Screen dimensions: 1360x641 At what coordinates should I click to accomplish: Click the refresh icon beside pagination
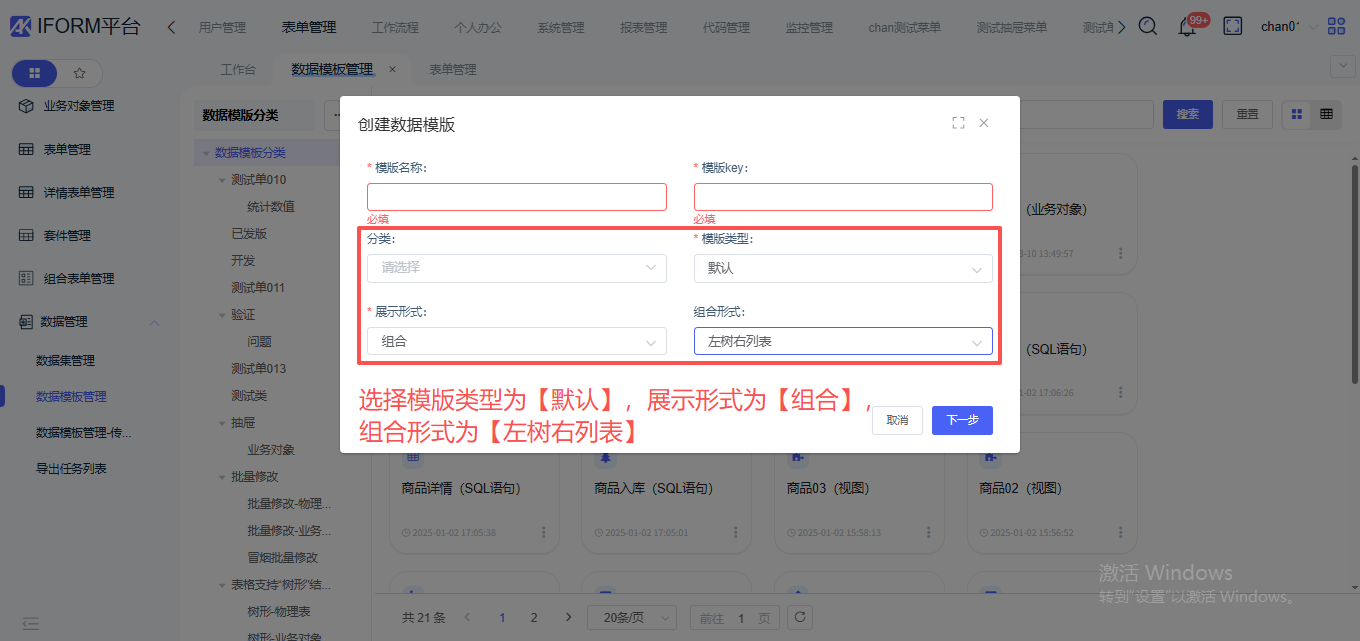point(799,617)
